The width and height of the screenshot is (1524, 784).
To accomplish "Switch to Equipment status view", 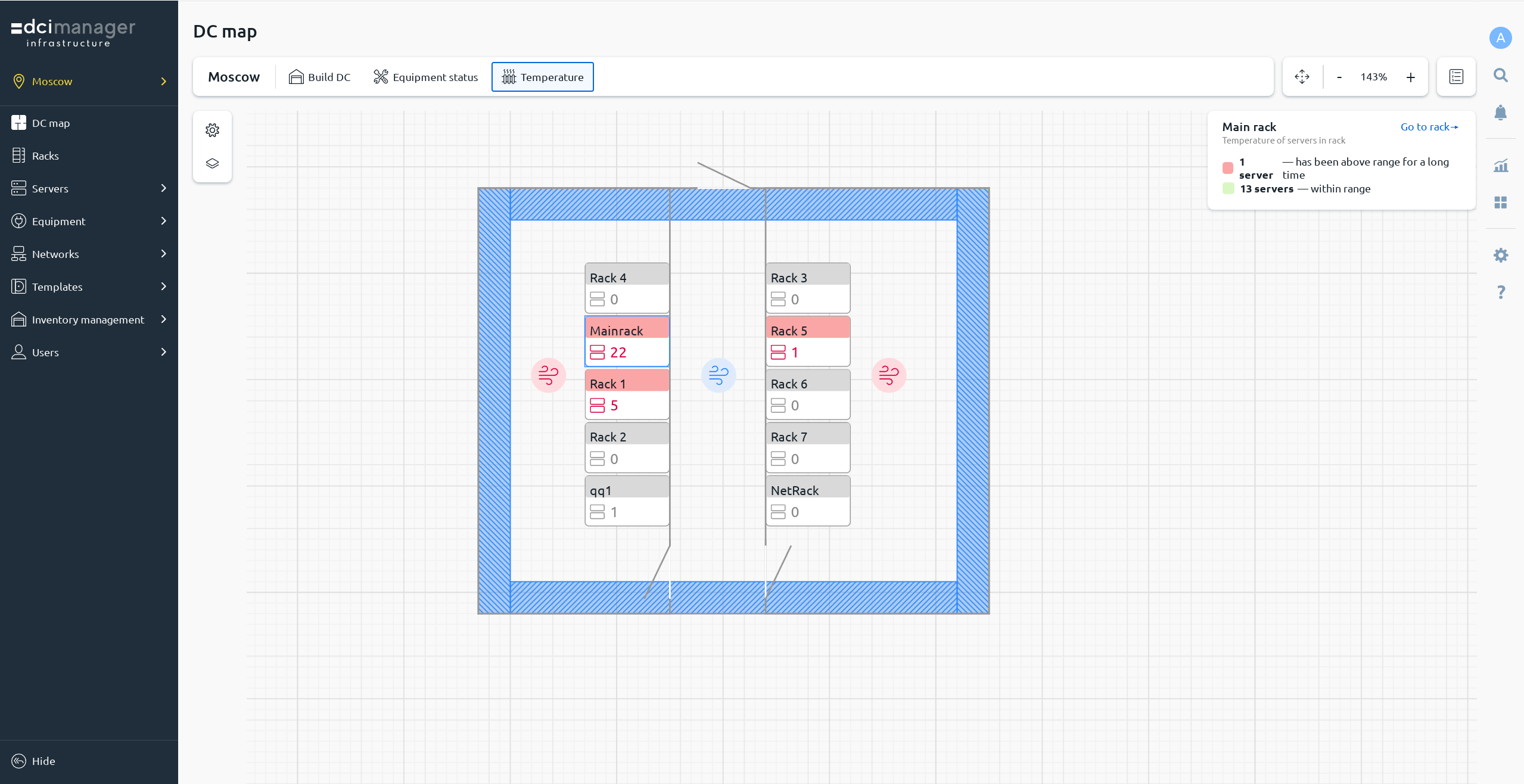I will point(425,77).
